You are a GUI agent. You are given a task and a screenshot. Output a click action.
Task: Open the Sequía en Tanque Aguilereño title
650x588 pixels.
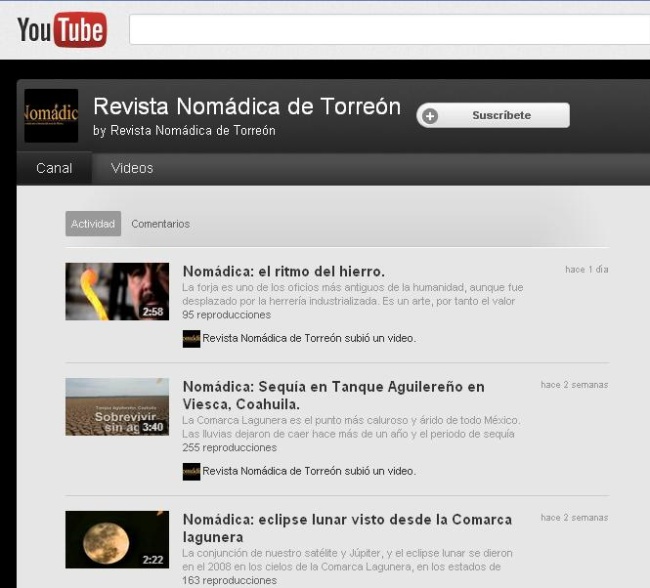(333, 387)
